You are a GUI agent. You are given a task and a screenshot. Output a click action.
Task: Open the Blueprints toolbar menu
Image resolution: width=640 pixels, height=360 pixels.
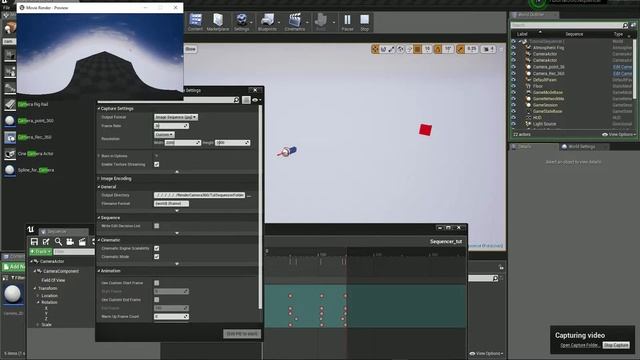[267, 22]
